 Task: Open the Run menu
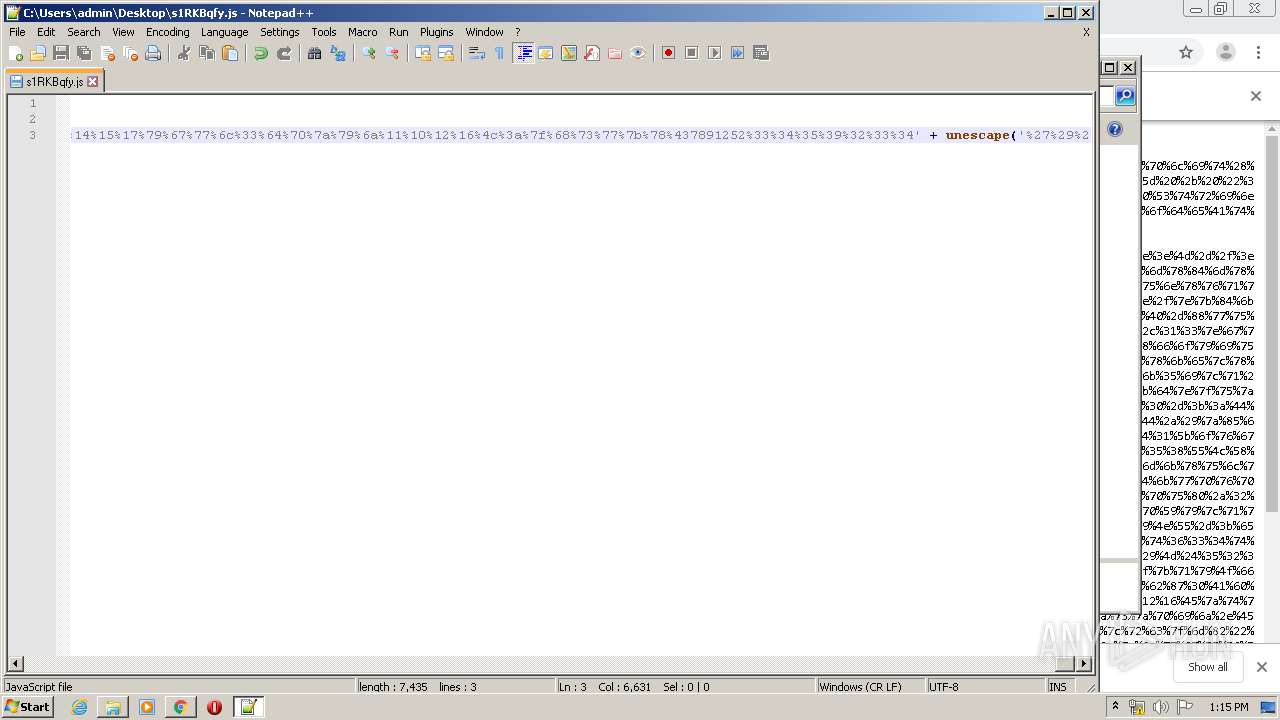click(399, 32)
